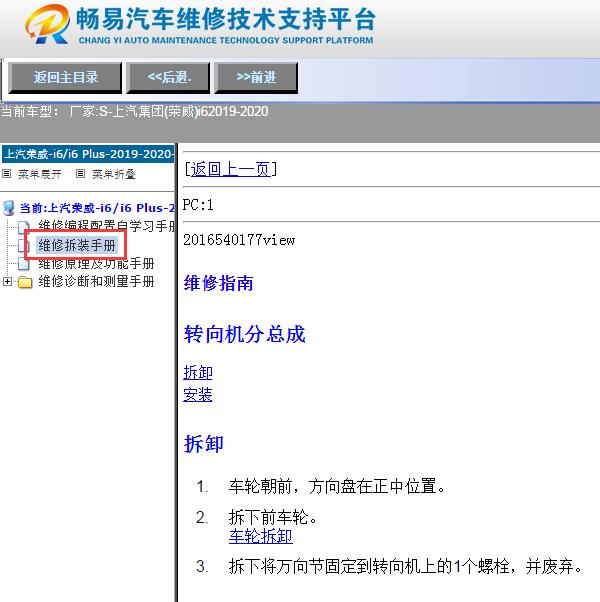Click the 菜单展开 list icon
The width and height of the screenshot is (600, 602).
click(x=7, y=174)
